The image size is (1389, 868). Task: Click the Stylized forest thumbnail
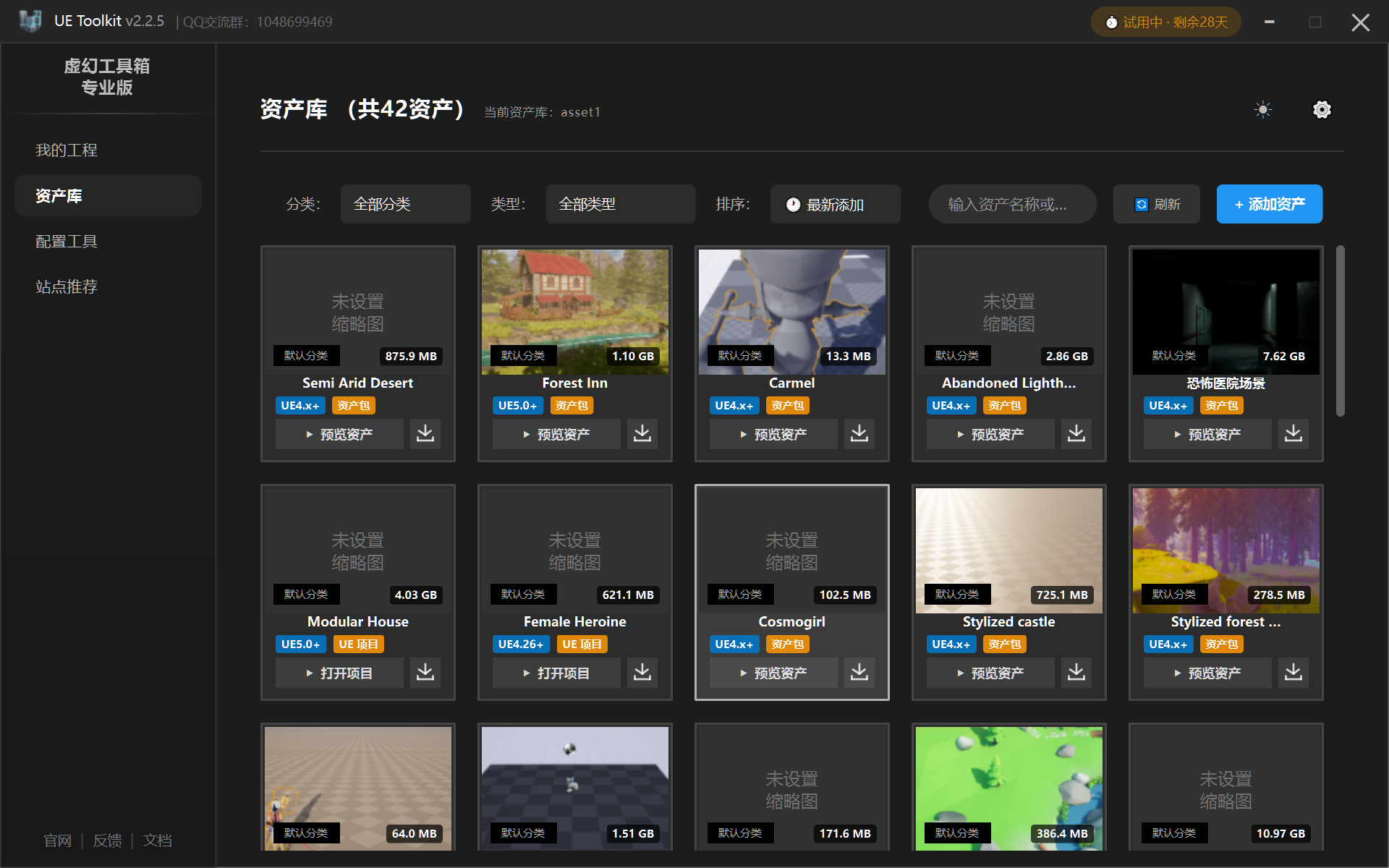coord(1226,550)
